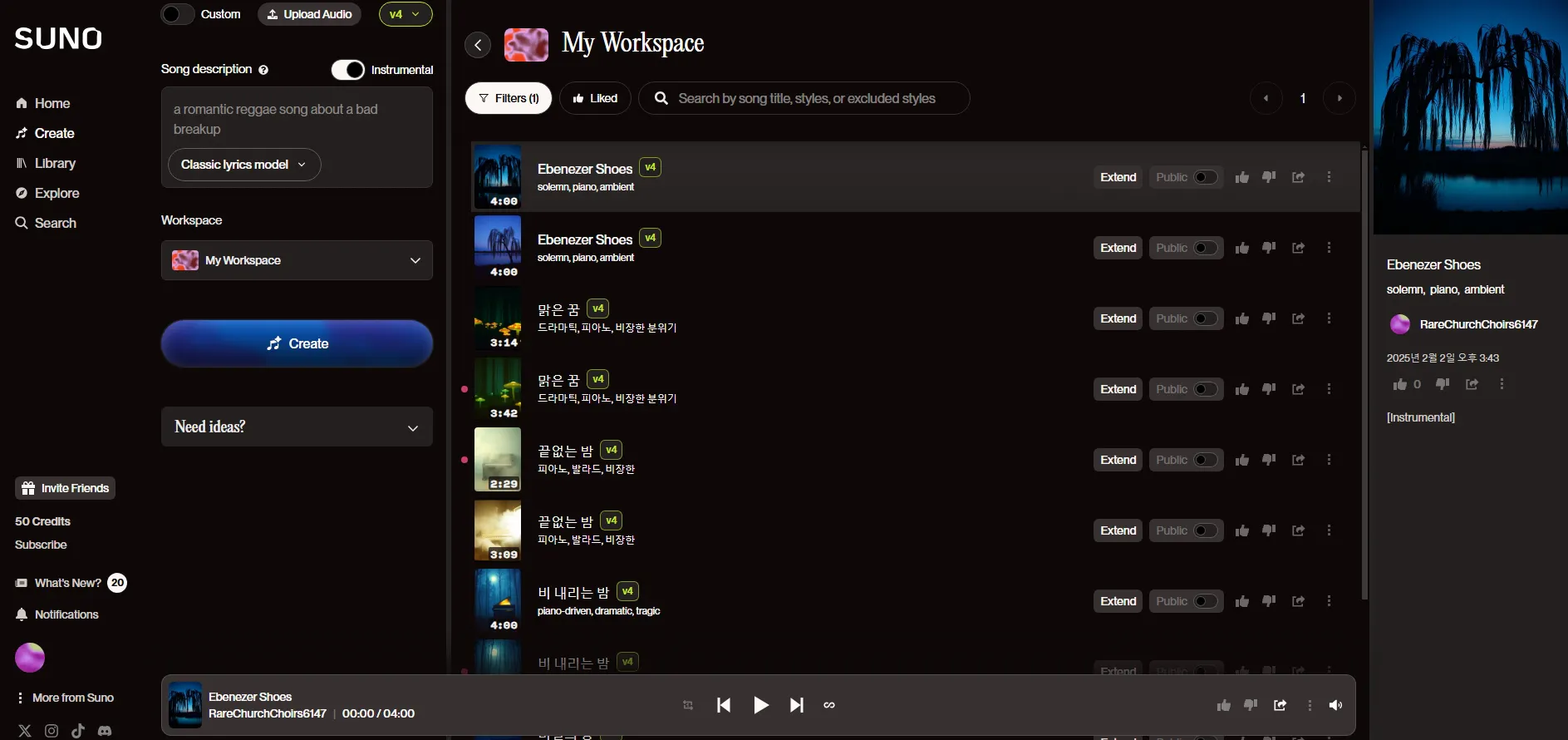Share the highlighted Ebenezer Shoes song row
Viewport: 1568px width, 740px height.
[x=1298, y=177]
